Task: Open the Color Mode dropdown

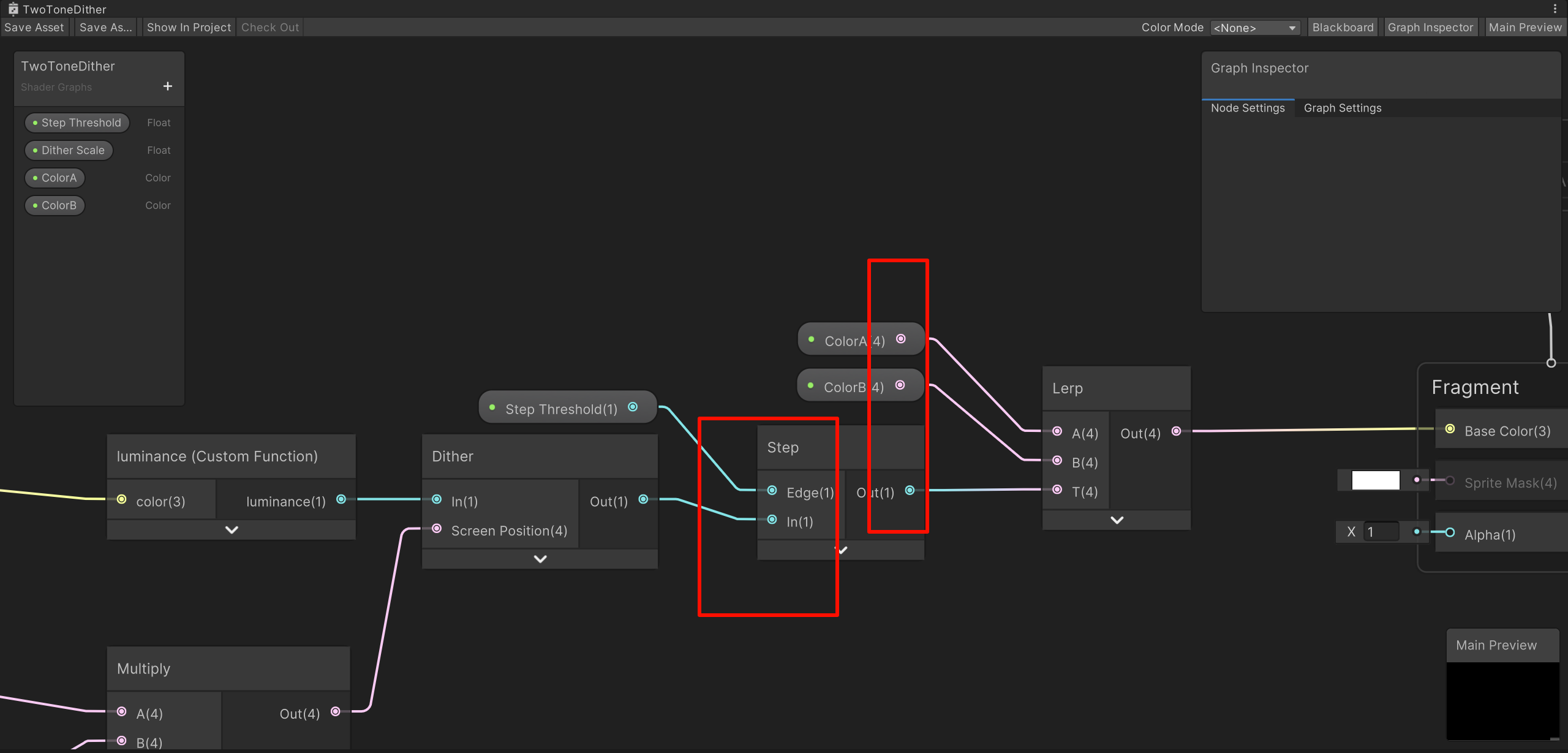Action: click(x=1255, y=28)
